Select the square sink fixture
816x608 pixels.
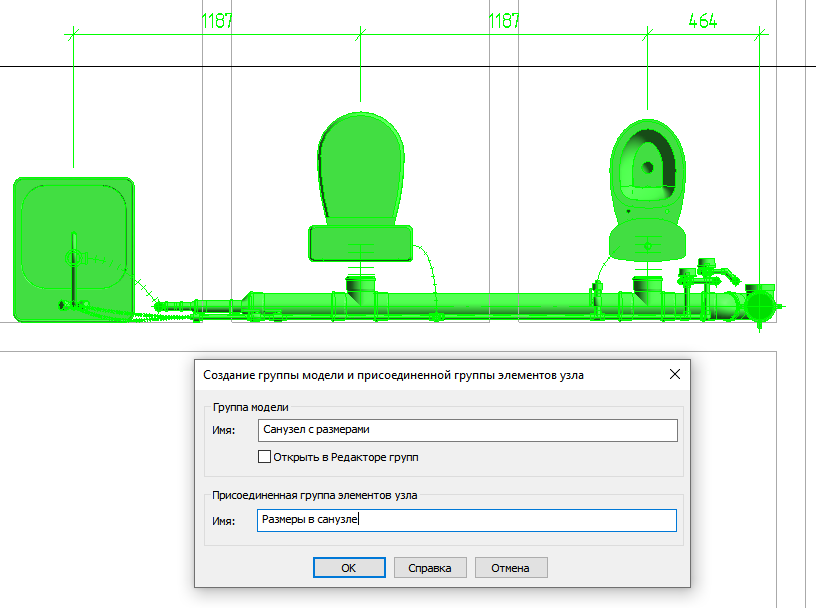click(73, 249)
